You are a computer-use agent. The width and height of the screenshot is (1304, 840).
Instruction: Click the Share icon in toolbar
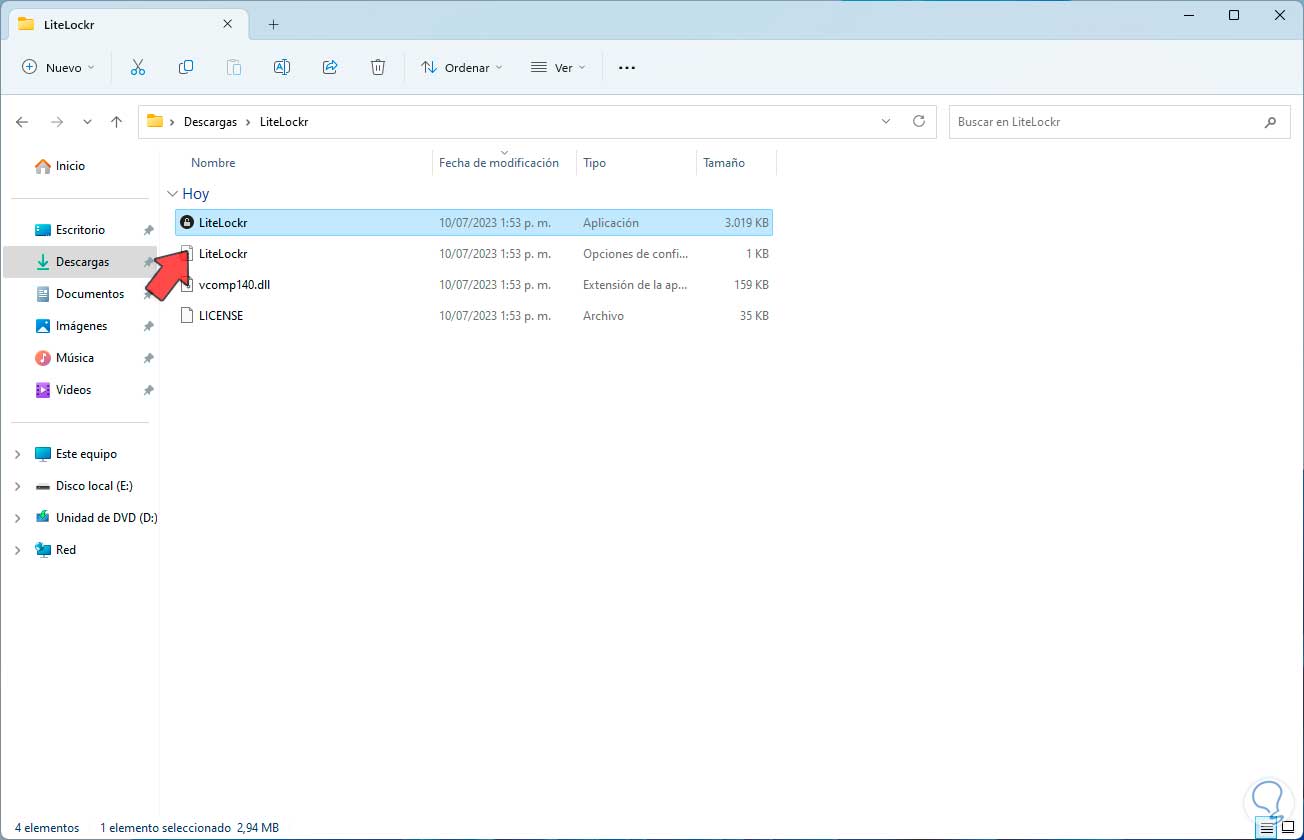point(330,67)
